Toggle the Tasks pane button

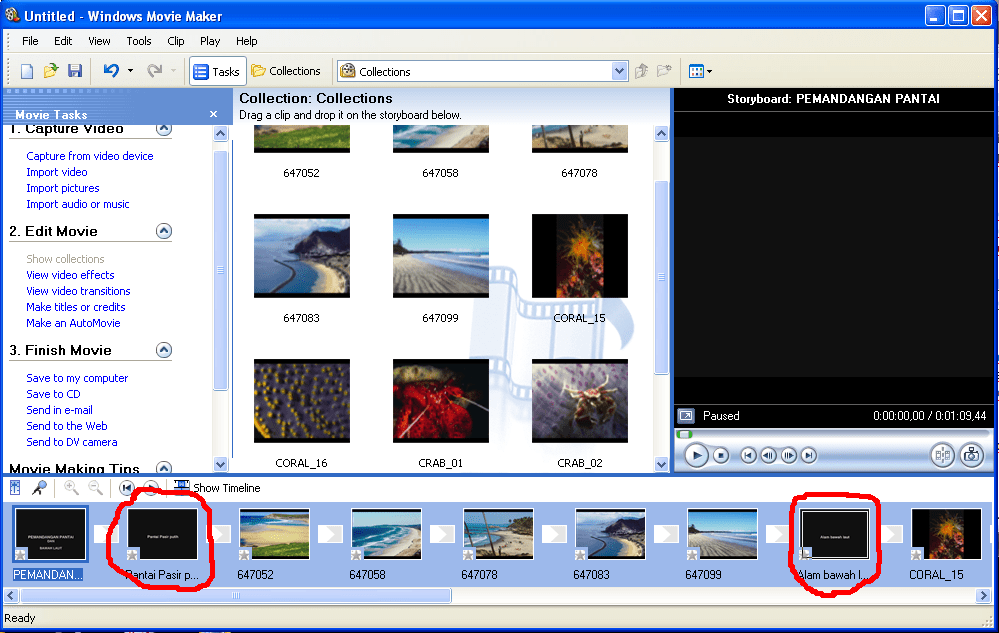(217, 71)
